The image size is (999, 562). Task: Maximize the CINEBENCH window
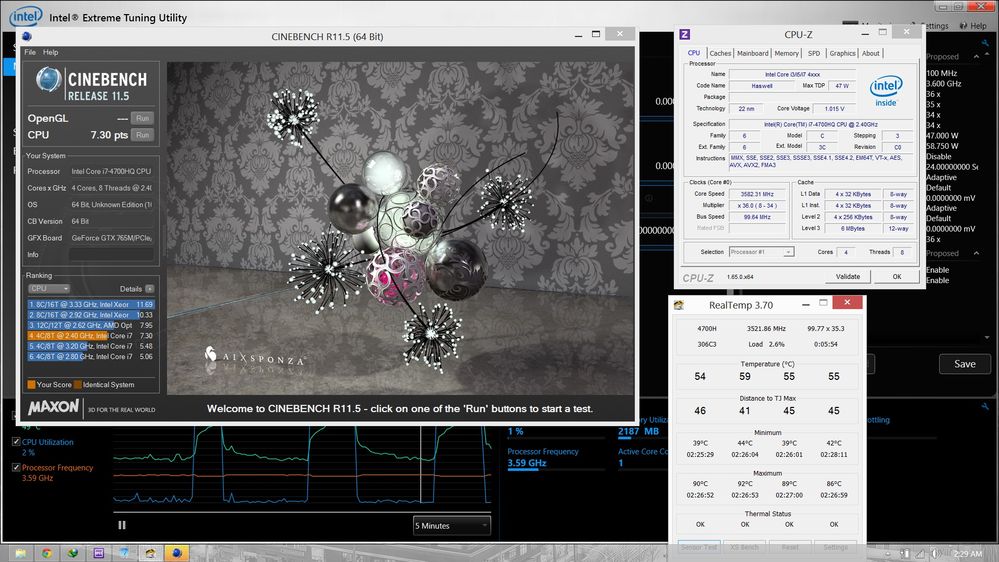(596, 34)
